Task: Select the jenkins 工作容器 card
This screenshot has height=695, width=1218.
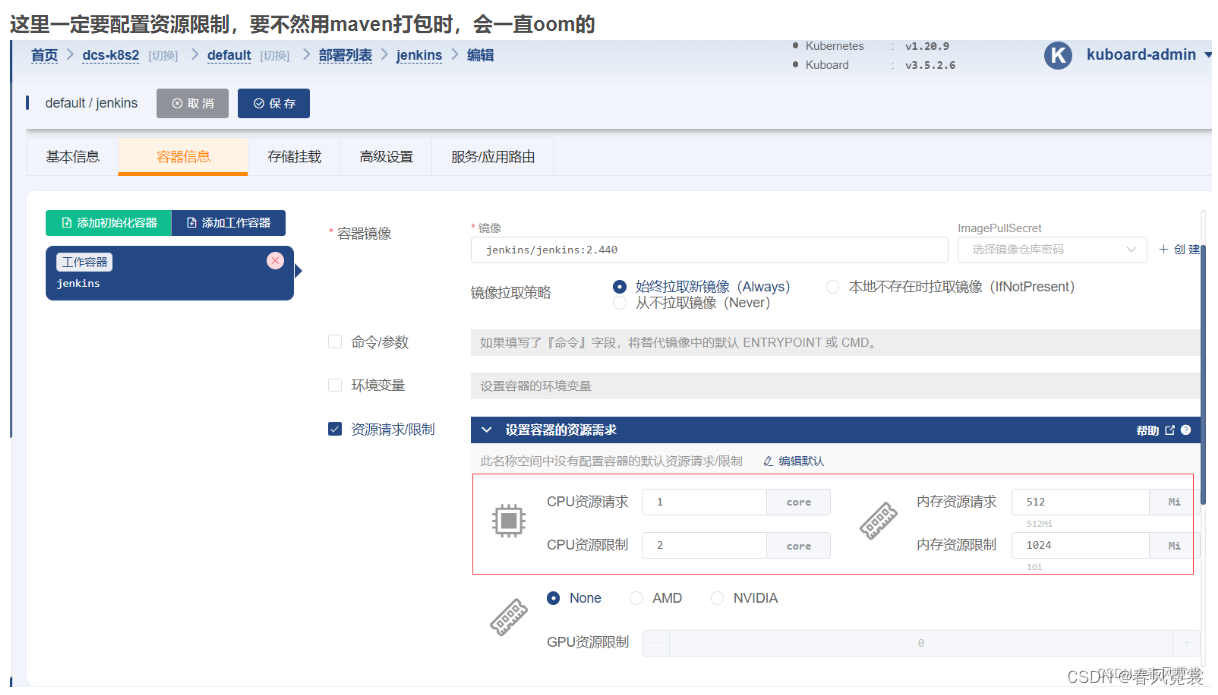Action: point(170,273)
